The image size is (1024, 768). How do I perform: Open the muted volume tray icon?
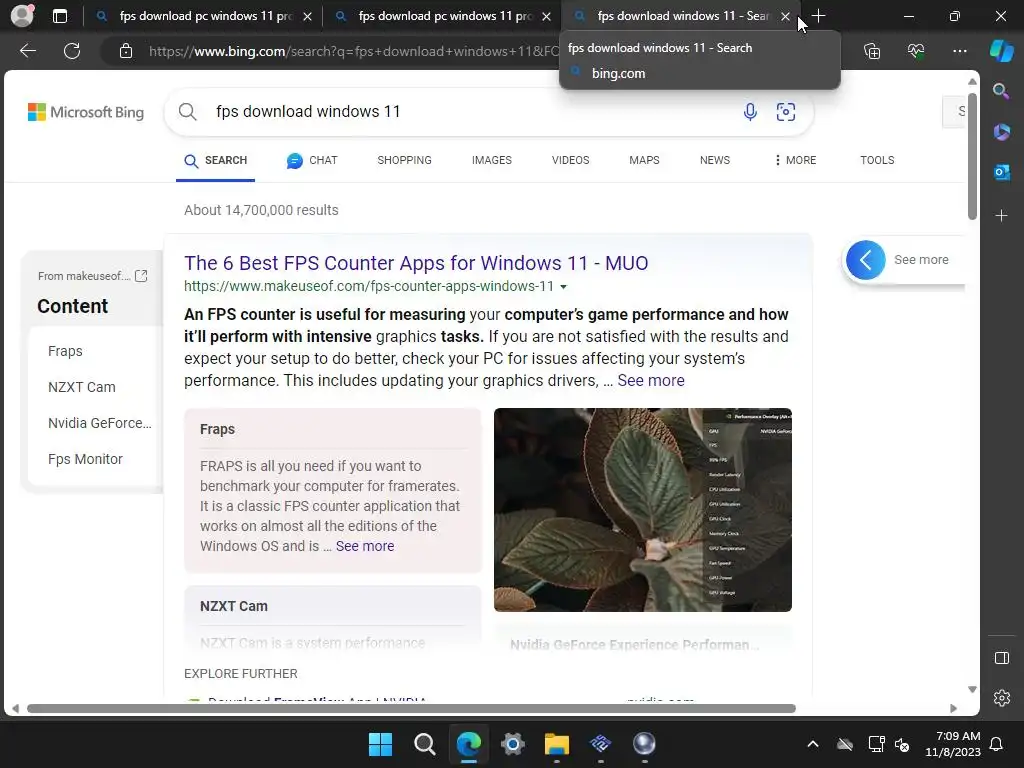tap(902, 744)
